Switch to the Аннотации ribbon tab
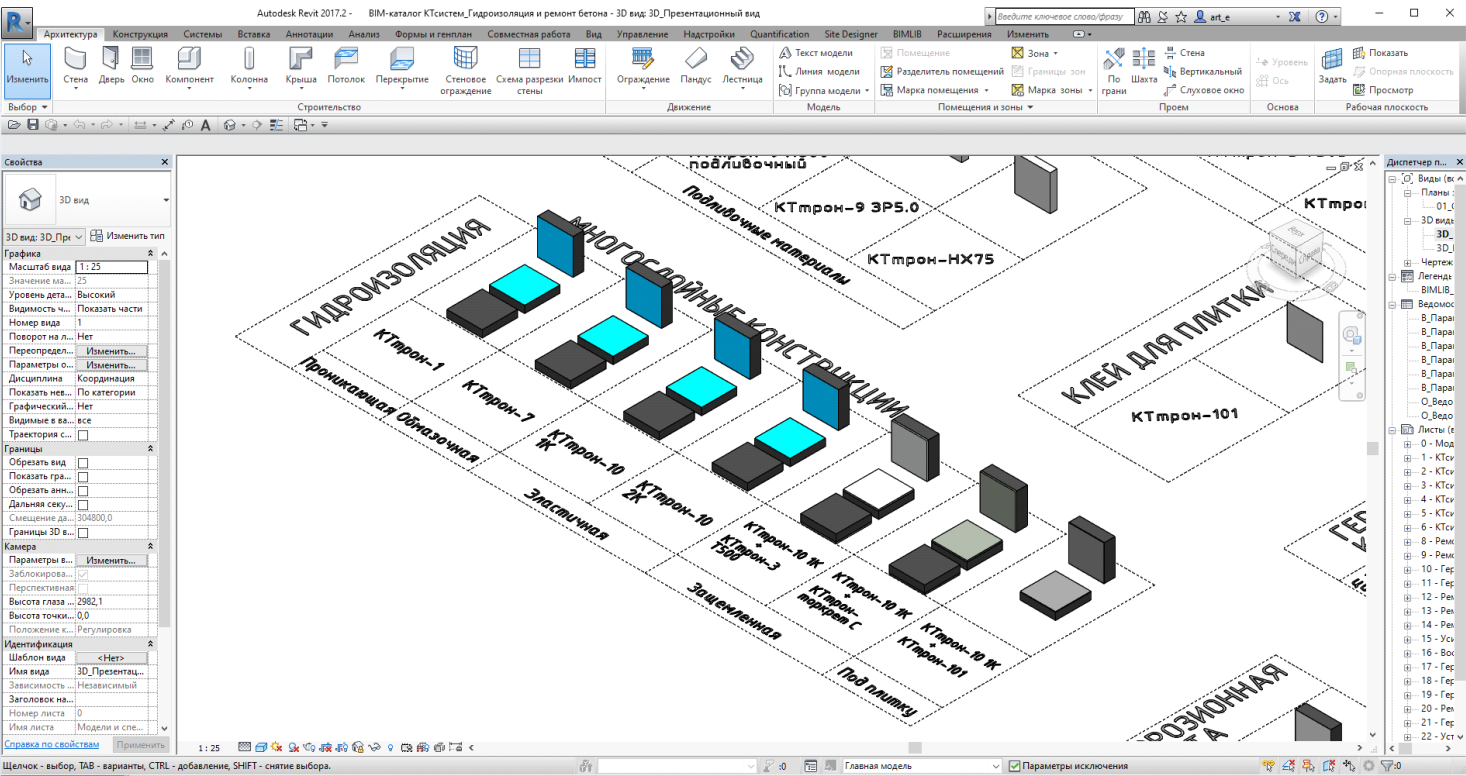 coord(310,34)
